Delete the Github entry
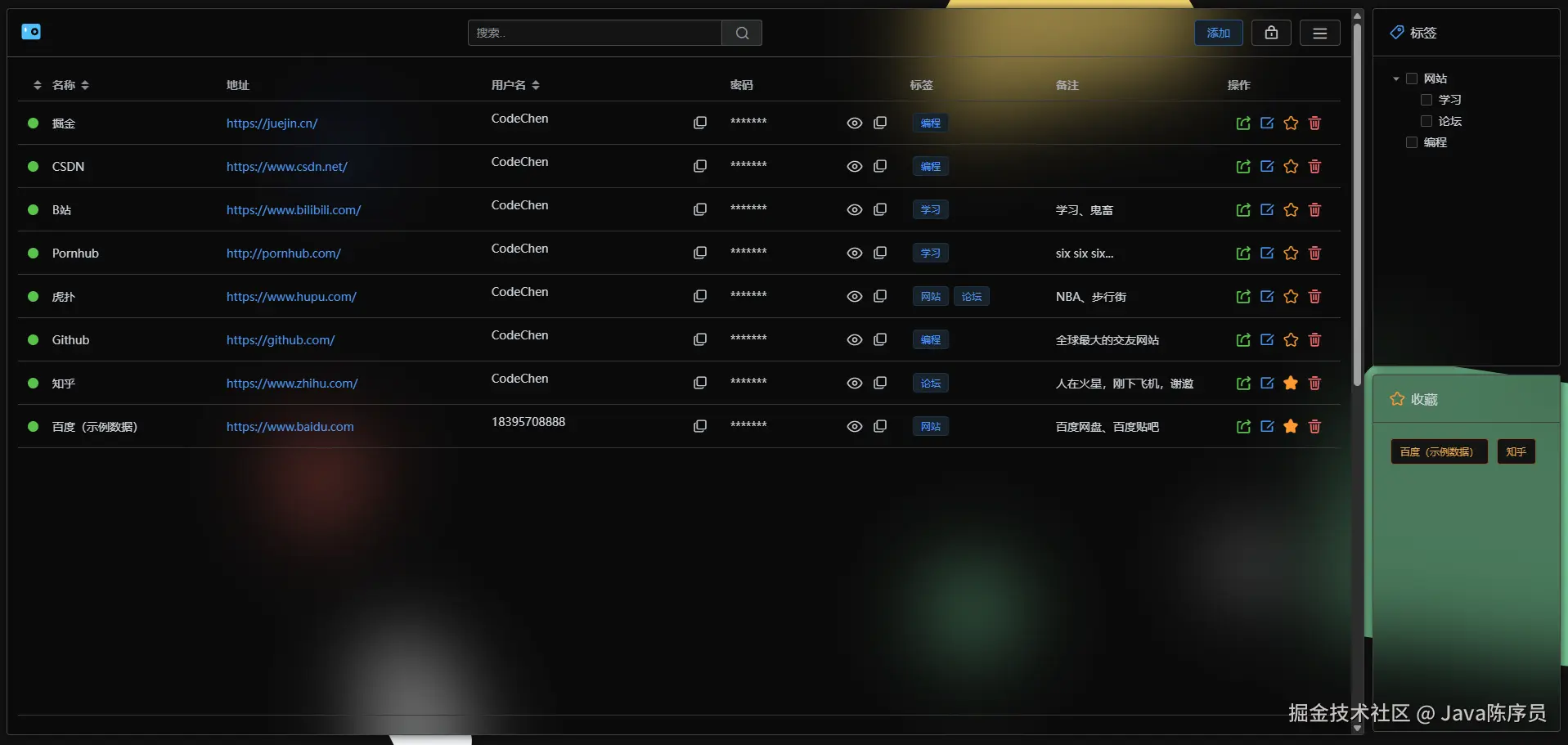Screen dimensions: 1568x745 (1314, 339)
